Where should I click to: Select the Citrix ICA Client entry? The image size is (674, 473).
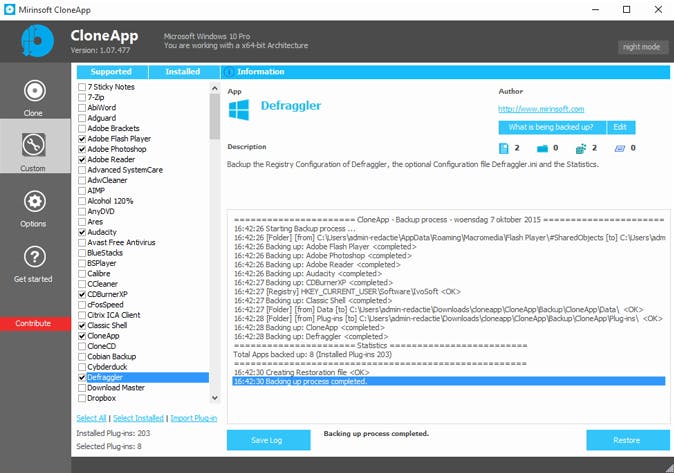[113, 315]
